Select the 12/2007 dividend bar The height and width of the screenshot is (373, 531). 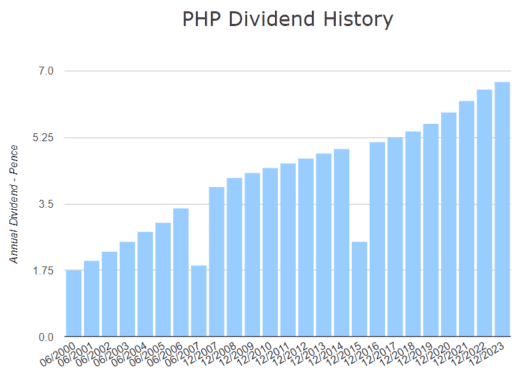click(x=216, y=262)
